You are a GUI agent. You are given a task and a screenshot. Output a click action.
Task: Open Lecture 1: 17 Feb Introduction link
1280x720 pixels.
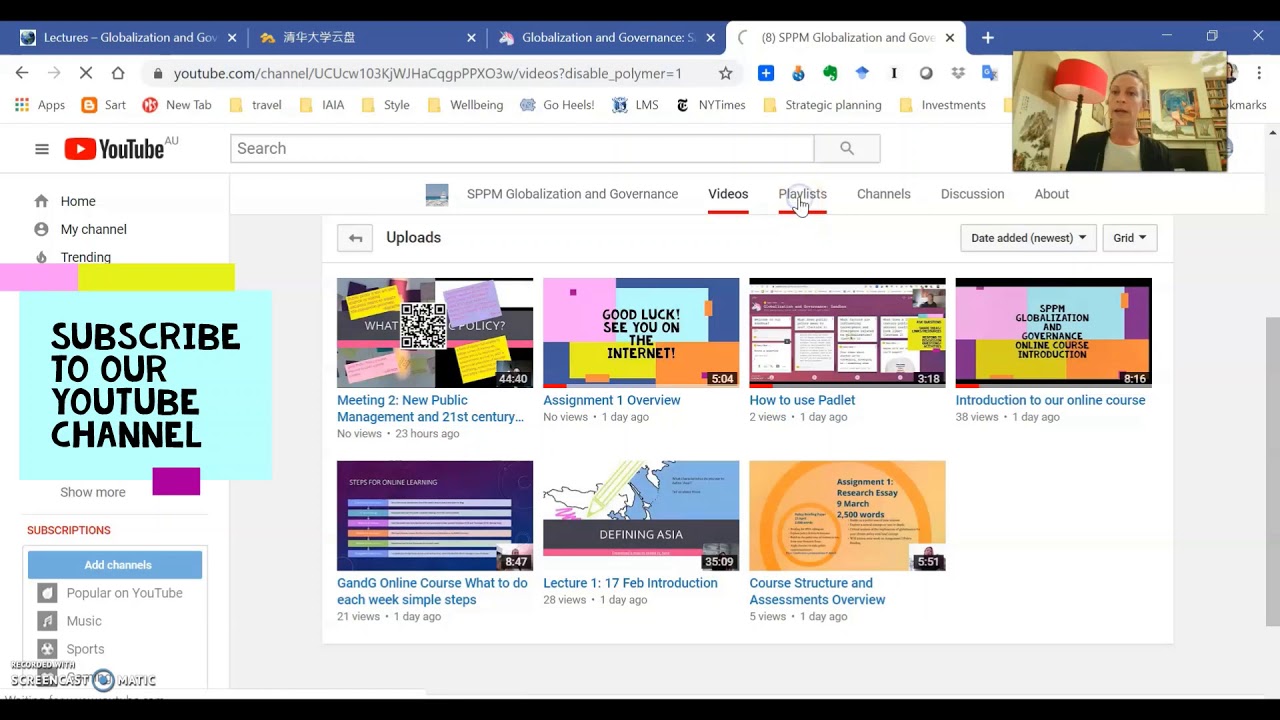630,583
